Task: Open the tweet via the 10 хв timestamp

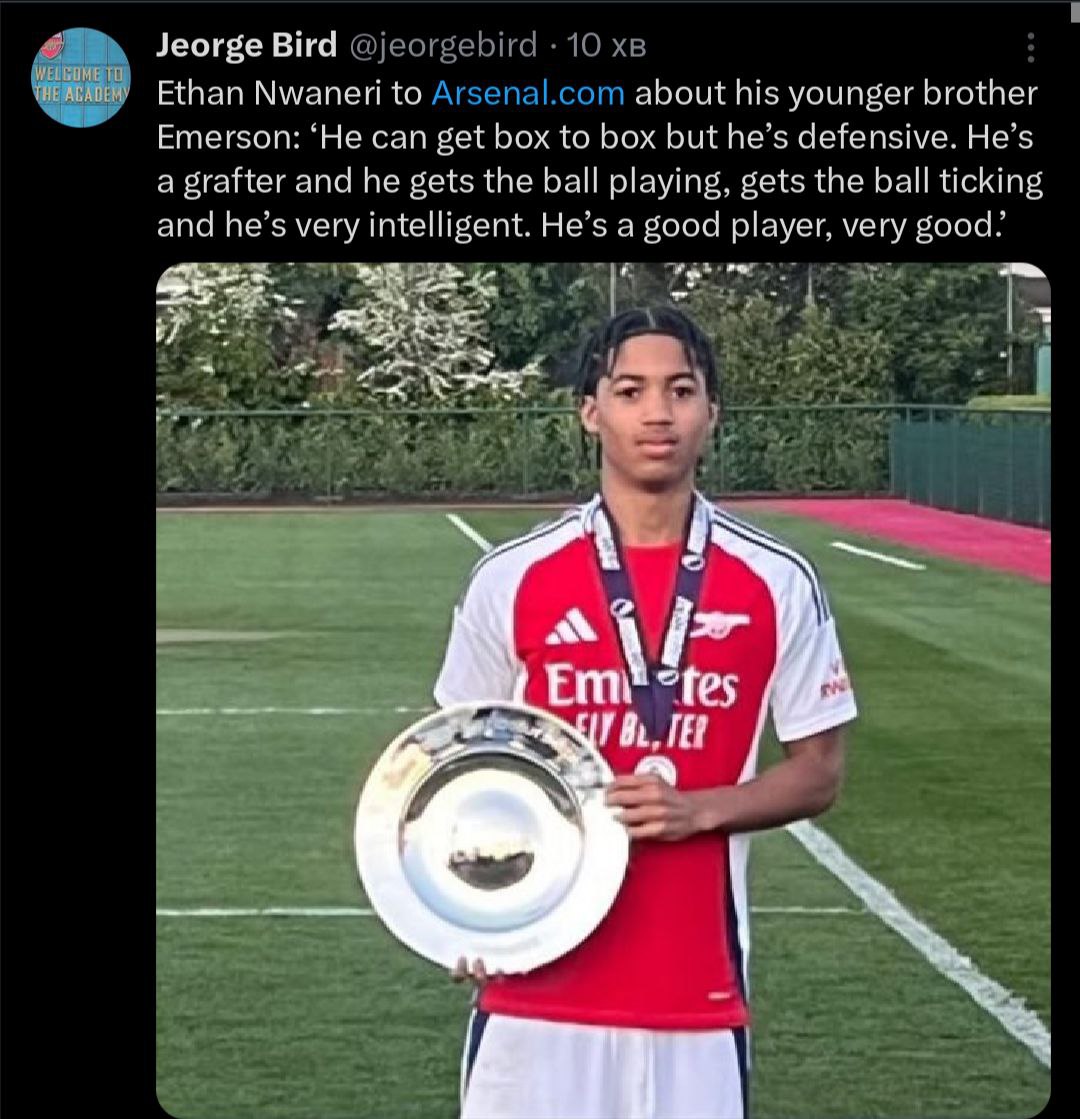Action: point(607,46)
